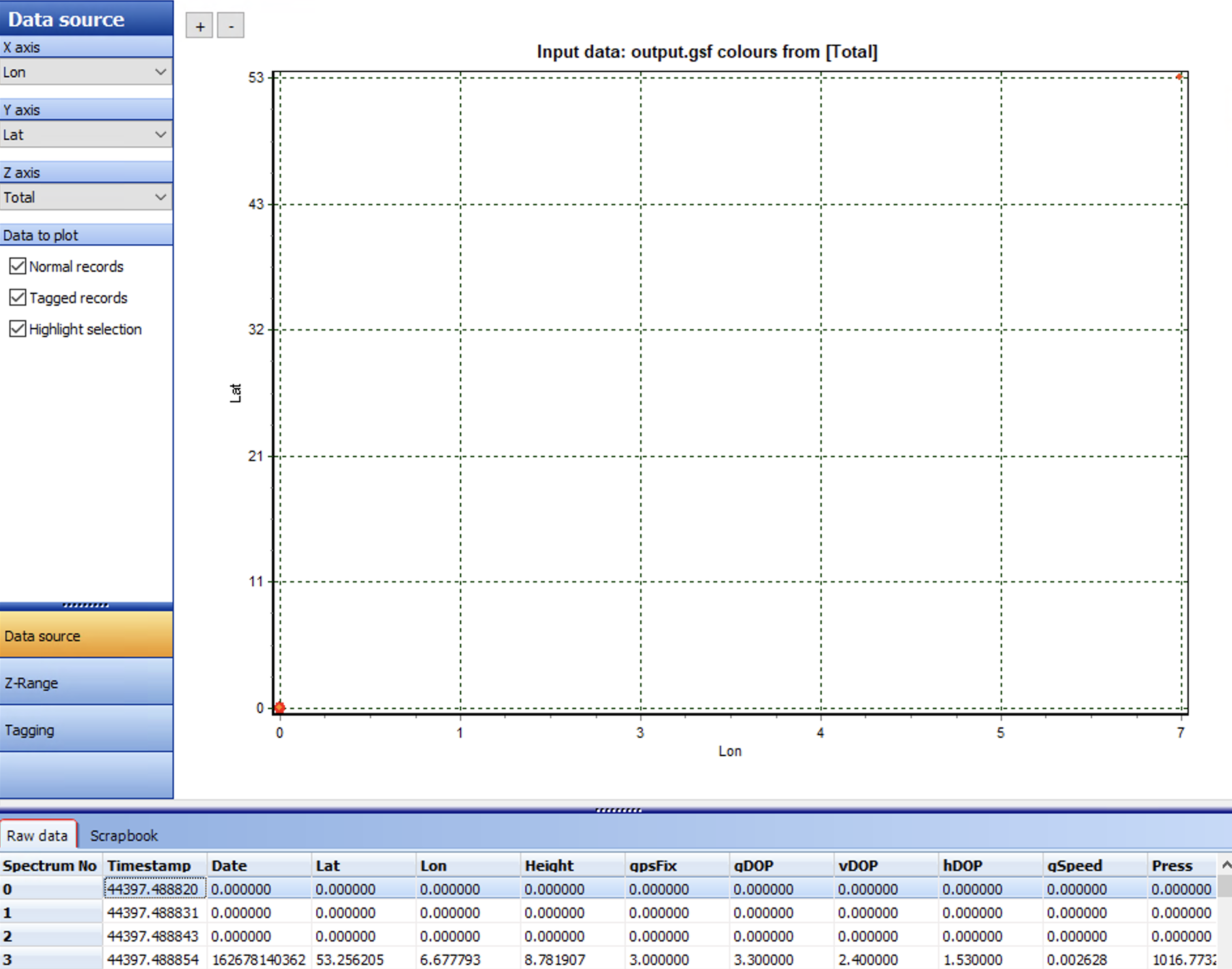Uncheck the Normal records checkbox
Screen dimensions: 1232x969
point(18,266)
